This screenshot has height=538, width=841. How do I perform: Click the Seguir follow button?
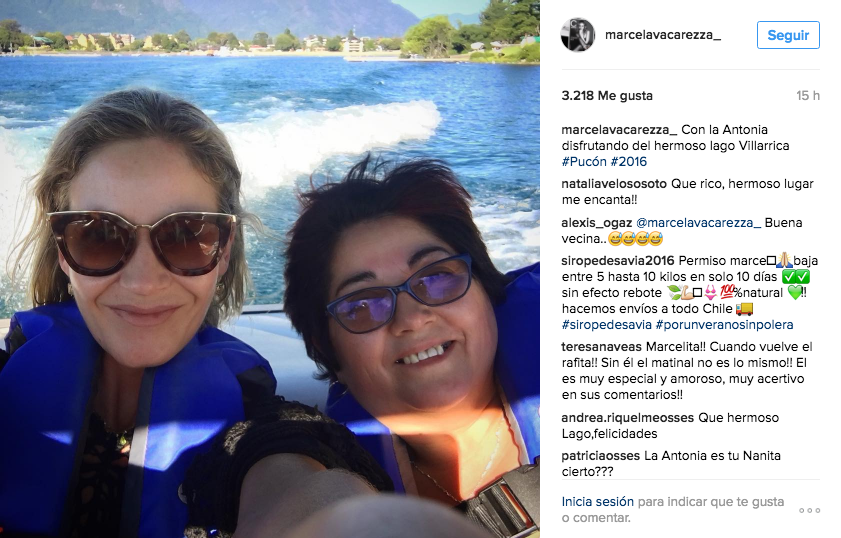tap(788, 35)
